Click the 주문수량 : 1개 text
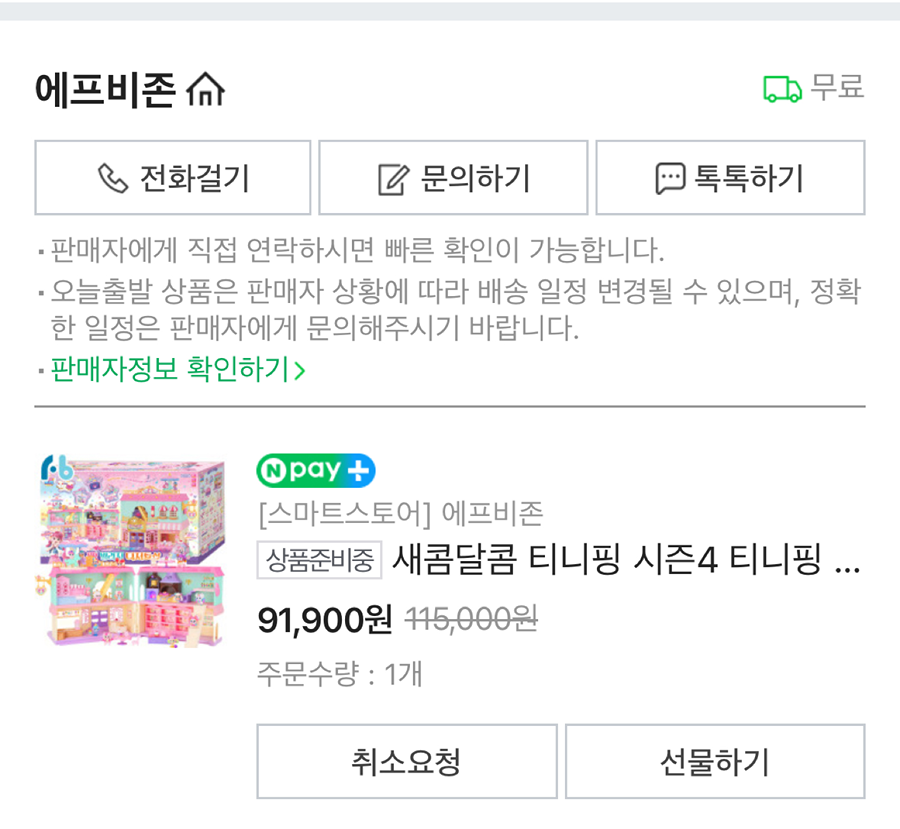 tap(340, 674)
